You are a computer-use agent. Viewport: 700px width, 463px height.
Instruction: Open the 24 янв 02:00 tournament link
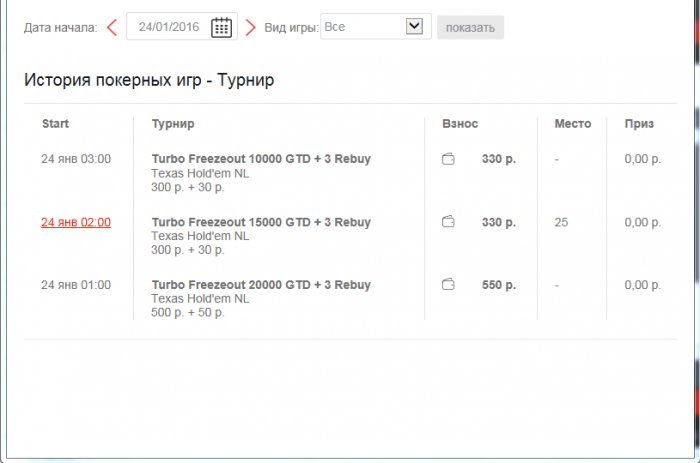76,222
